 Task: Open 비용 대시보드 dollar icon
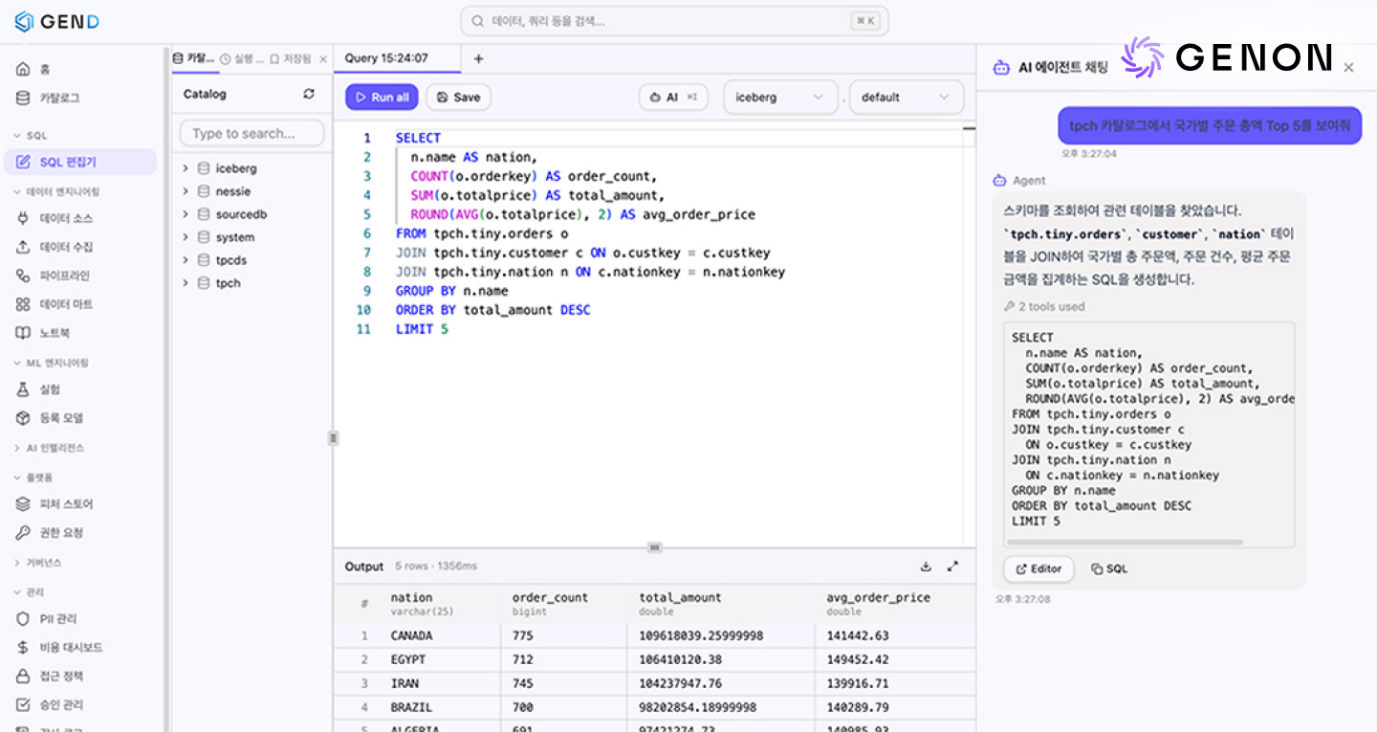[22, 648]
